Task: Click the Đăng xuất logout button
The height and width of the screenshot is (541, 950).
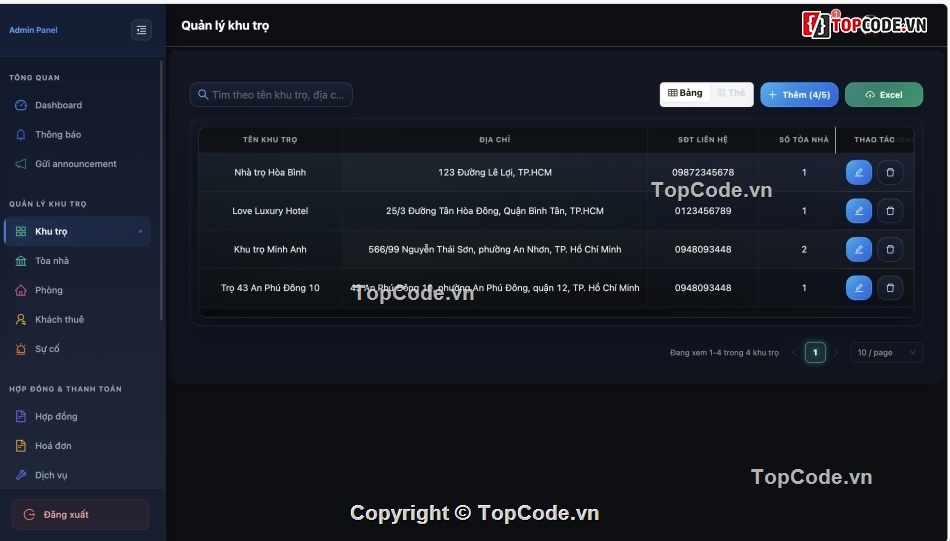Action: (81, 514)
